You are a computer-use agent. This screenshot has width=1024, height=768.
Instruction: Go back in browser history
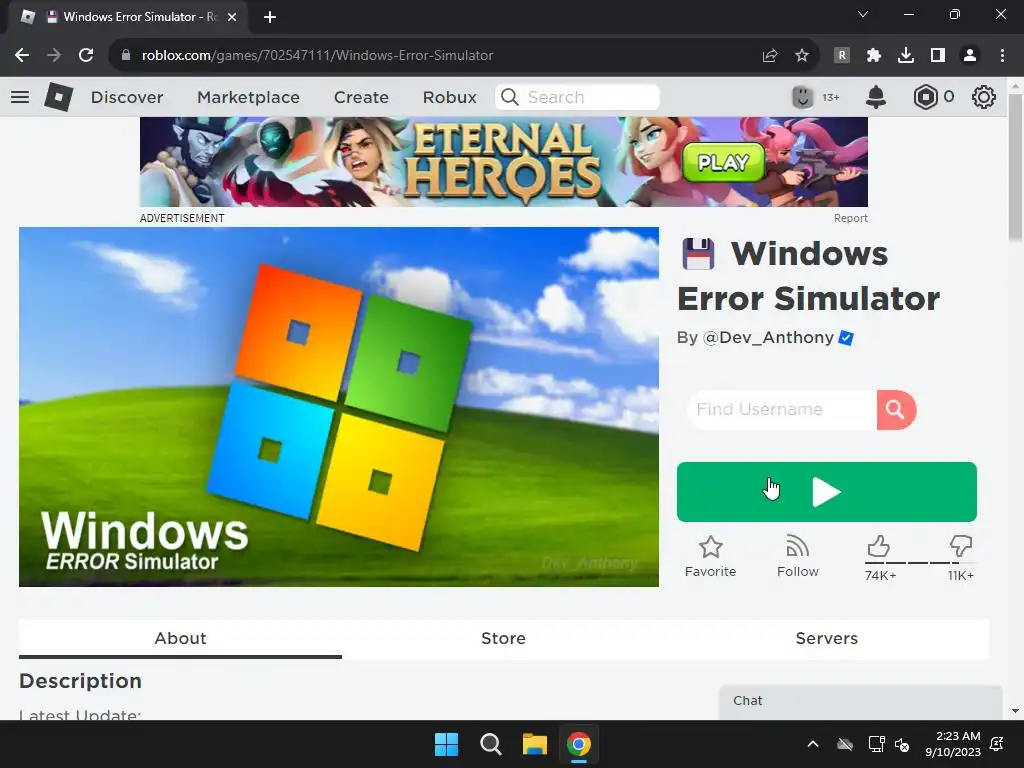click(x=22, y=56)
